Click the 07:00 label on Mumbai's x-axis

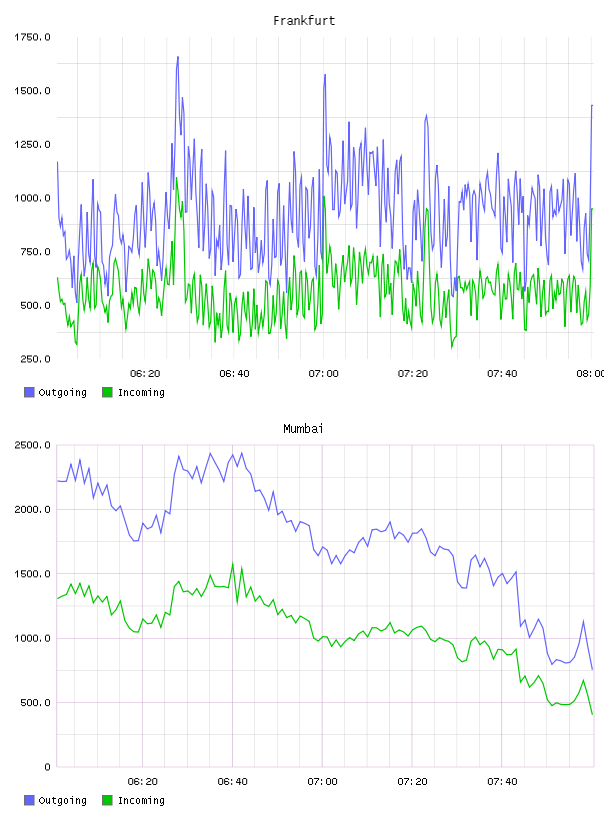point(322,781)
